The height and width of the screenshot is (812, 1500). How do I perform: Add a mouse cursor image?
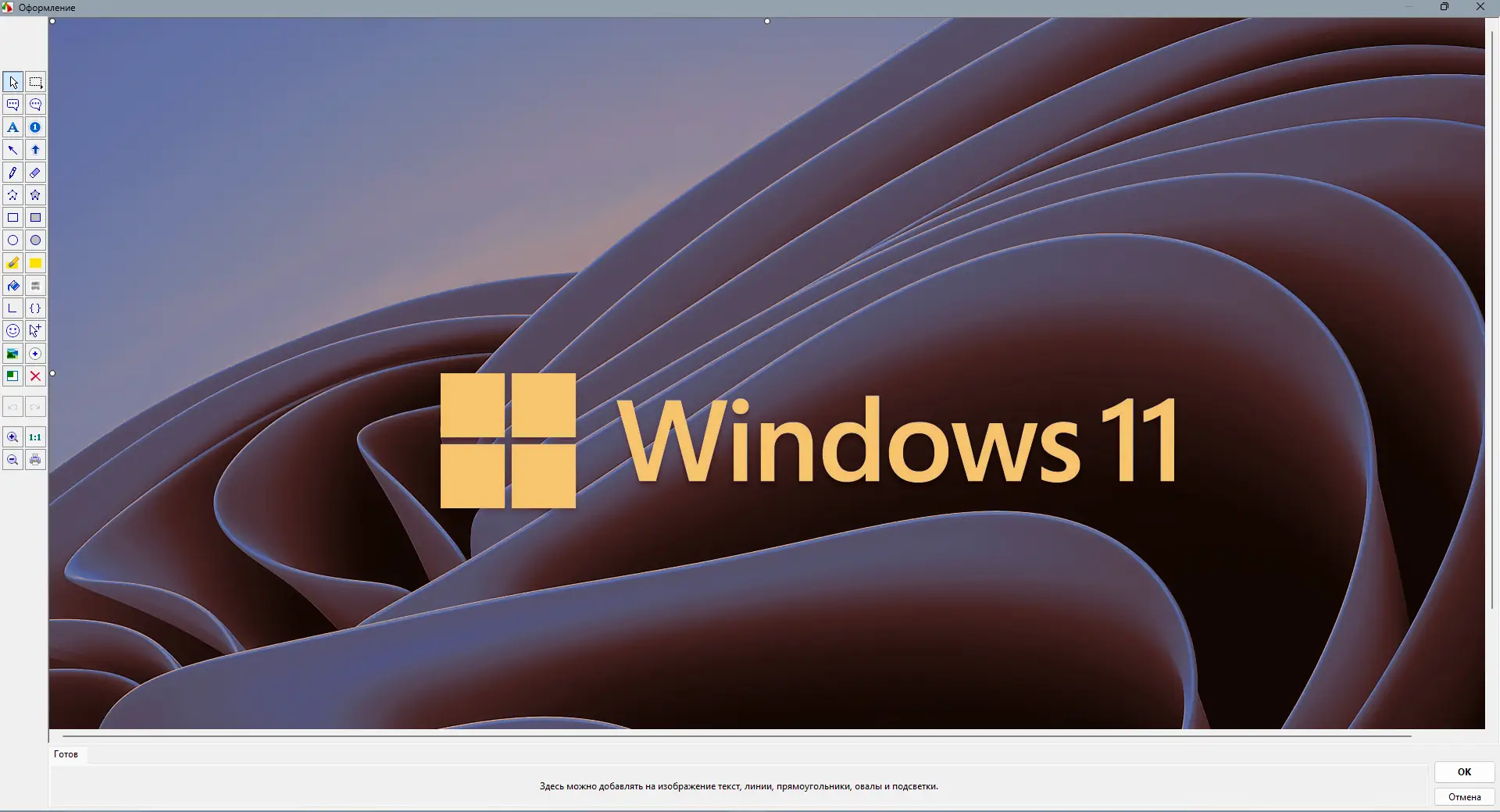[35, 331]
